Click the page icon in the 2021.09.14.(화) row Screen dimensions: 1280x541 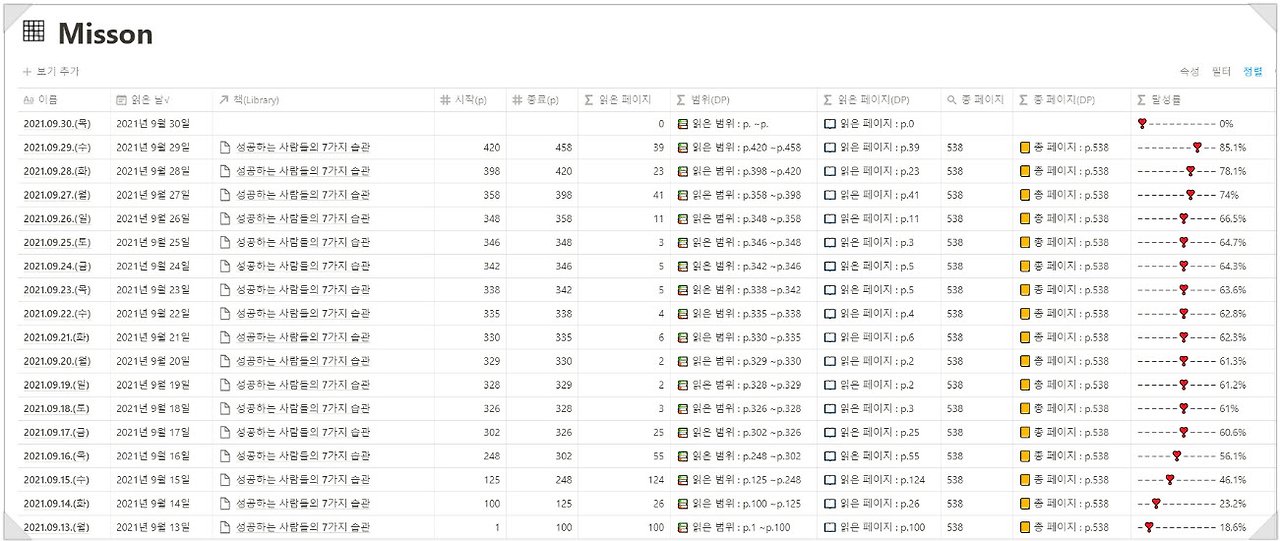coord(225,503)
